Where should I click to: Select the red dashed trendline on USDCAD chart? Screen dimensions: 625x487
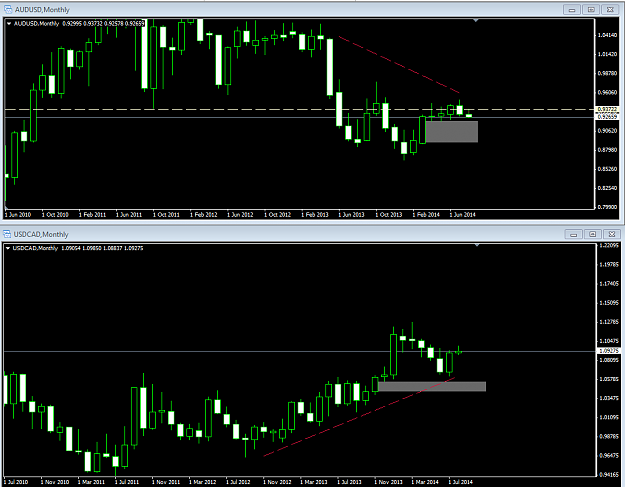pyautogui.click(x=359, y=416)
